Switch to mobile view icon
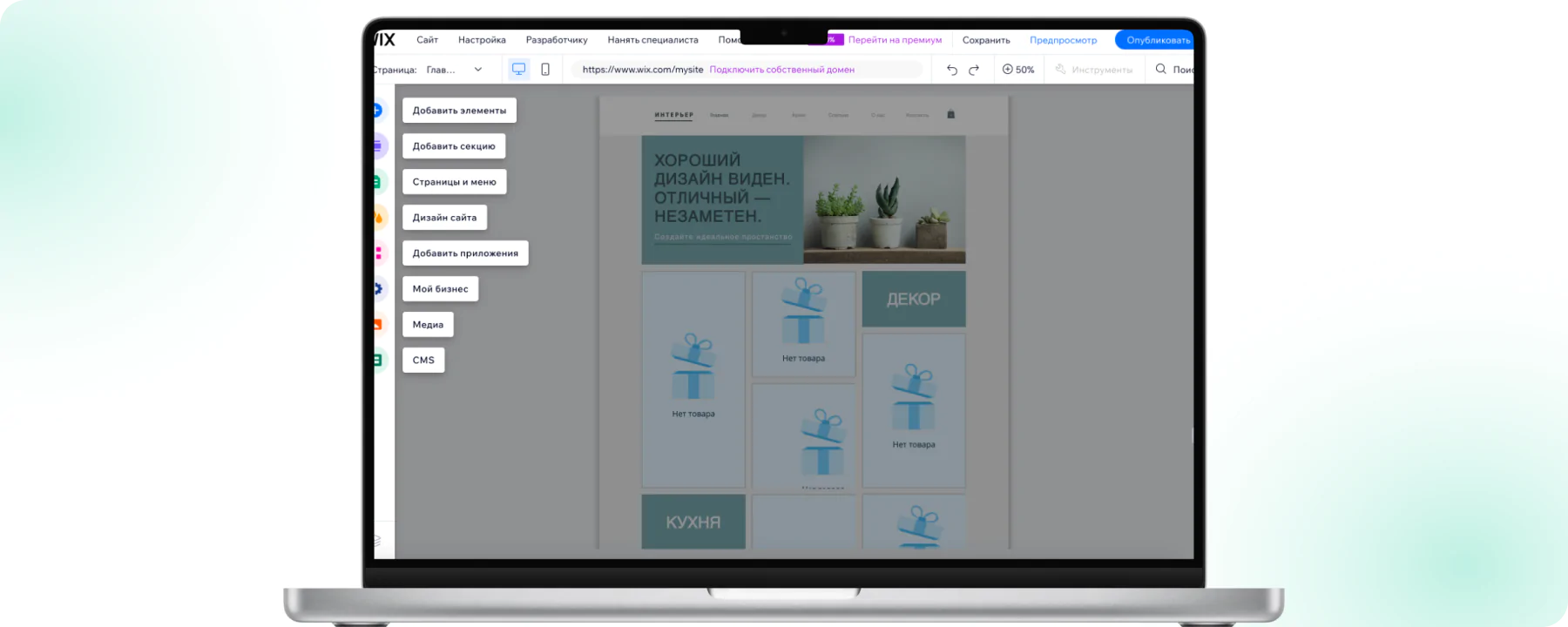1568x627 pixels. [545, 69]
